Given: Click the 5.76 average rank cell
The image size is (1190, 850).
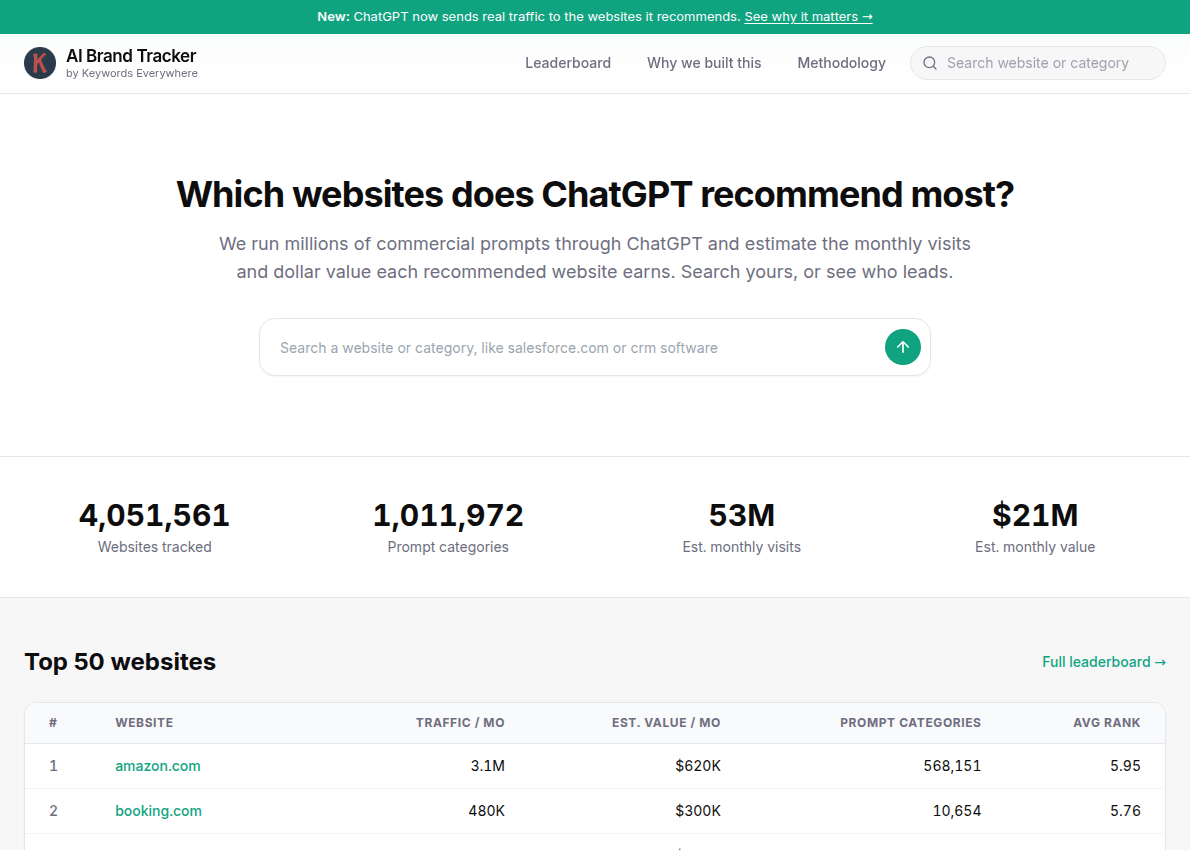Looking at the screenshot, I should point(1125,811).
